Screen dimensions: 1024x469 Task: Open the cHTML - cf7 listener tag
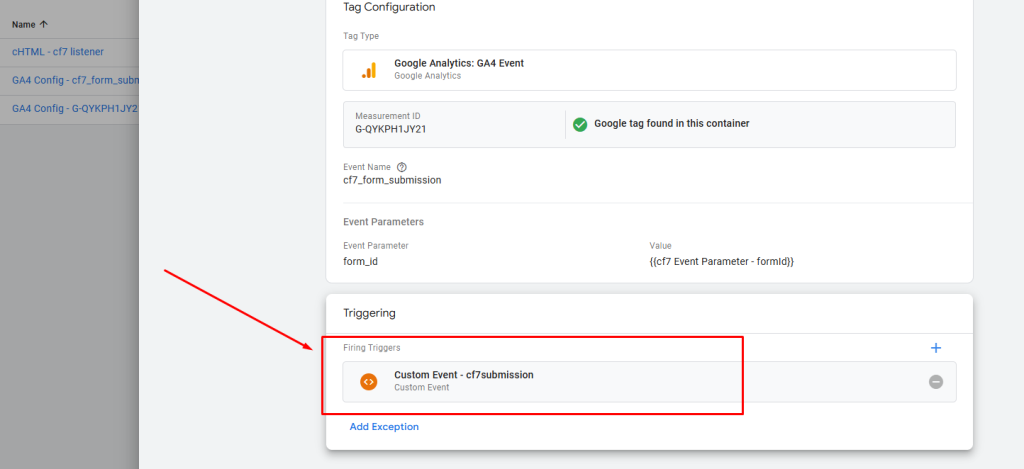[57, 52]
